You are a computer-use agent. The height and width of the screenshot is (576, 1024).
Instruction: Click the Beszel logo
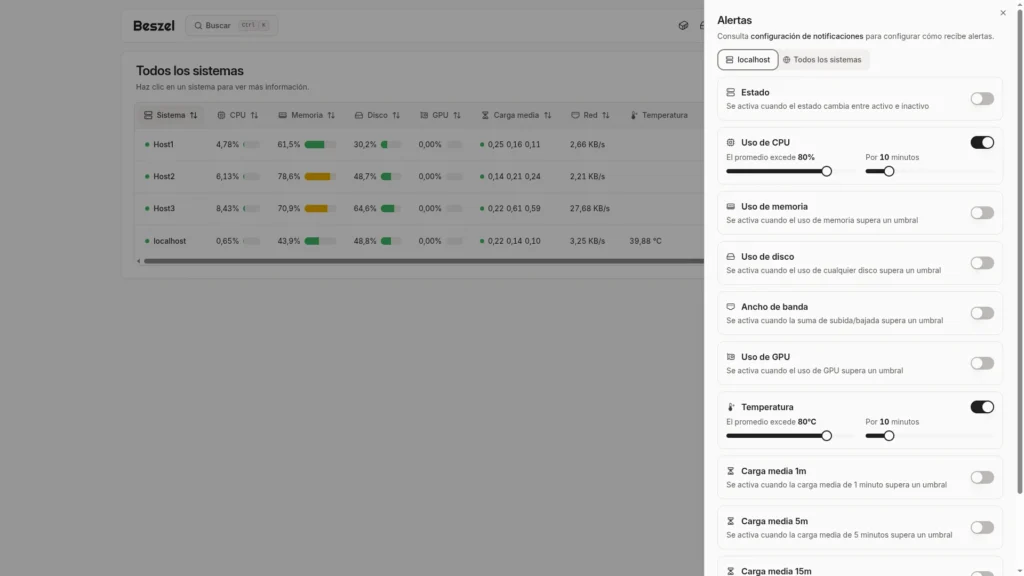[x=153, y=25]
